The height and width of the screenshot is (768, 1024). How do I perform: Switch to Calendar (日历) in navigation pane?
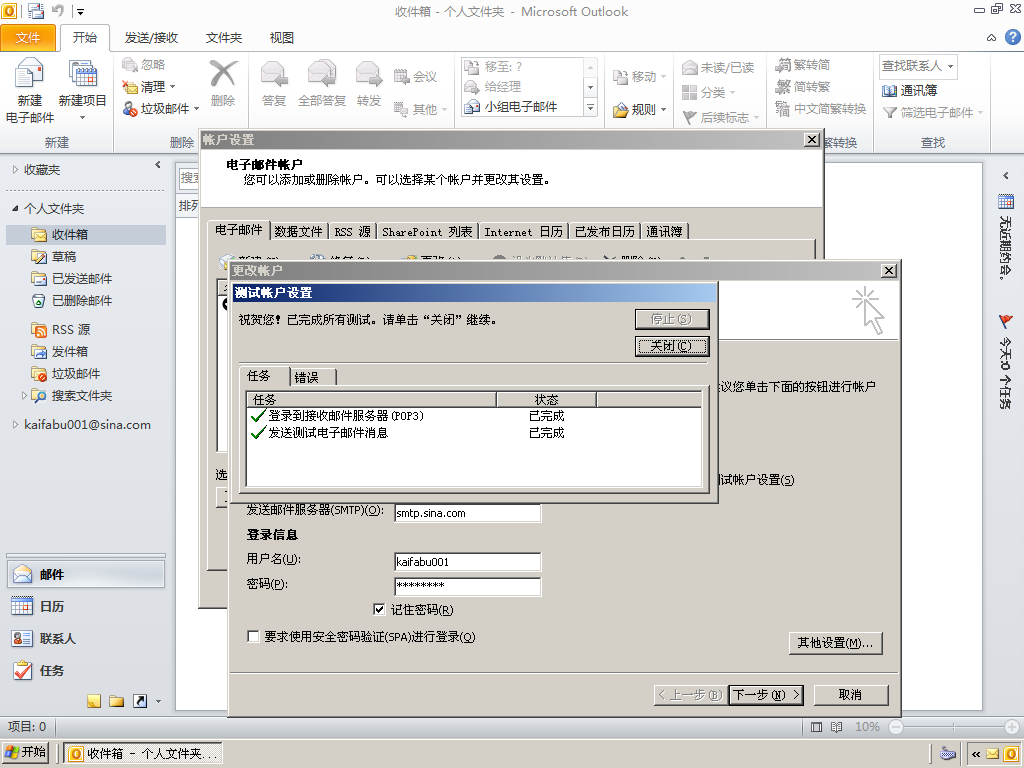coord(86,607)
